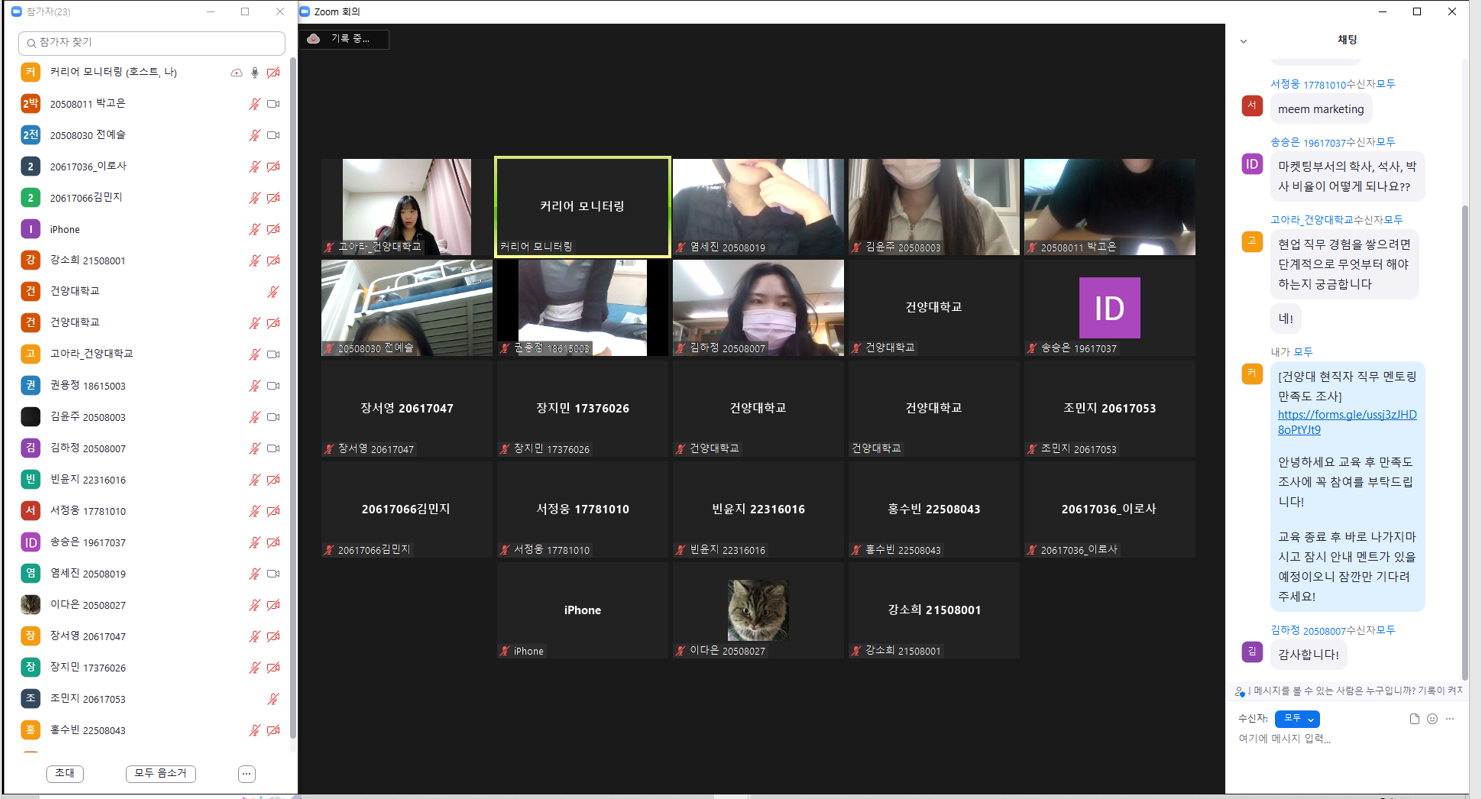
Task: Toggle the video-off icon for iPhone participant
Action: tap(273, 230)
